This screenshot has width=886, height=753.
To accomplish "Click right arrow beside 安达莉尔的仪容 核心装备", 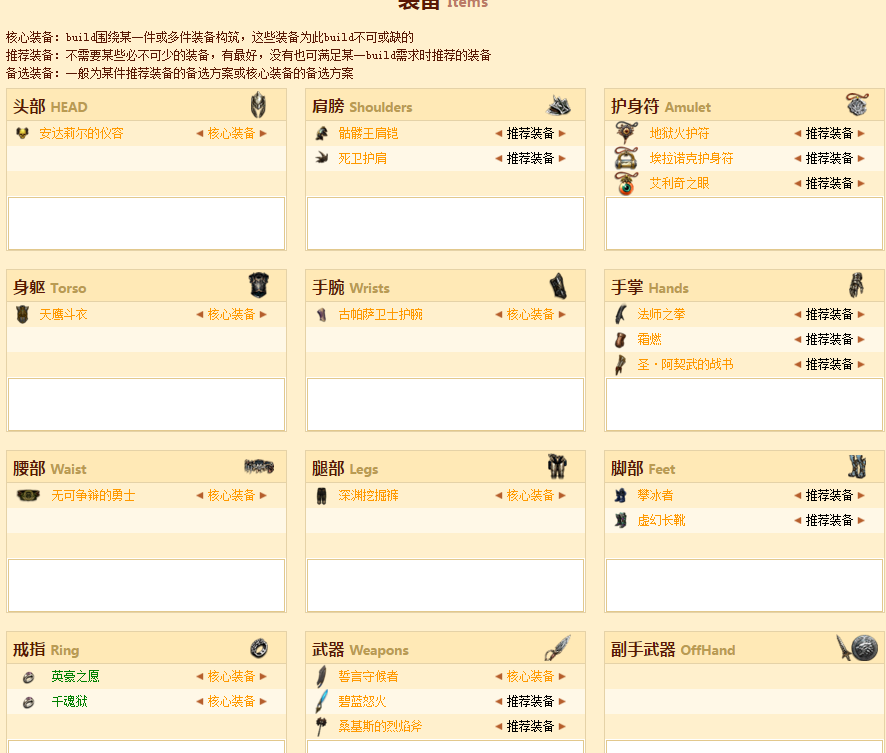I will click(263, 133).
